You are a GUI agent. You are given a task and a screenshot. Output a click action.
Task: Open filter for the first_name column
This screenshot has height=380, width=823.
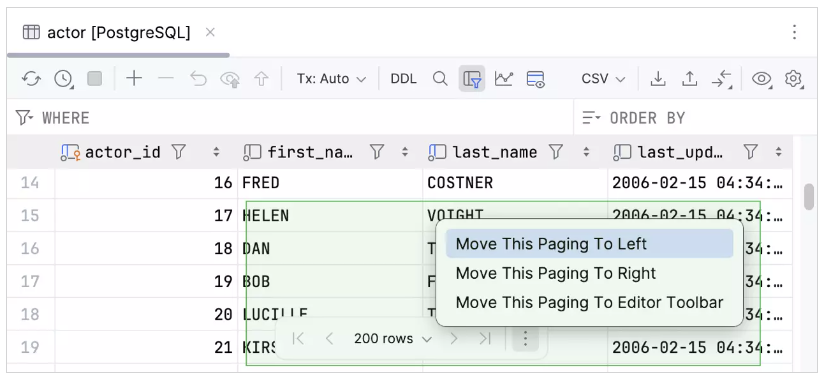pos(377,153)
